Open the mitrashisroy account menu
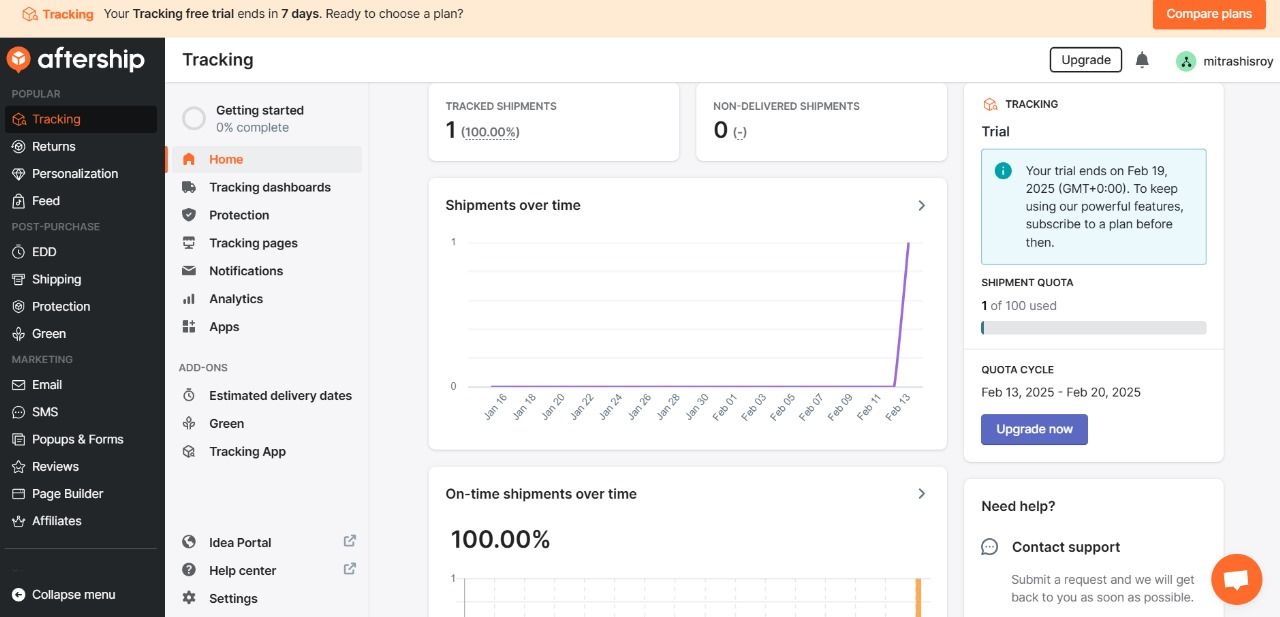This screenshot has width=1280, height=617. [x=1238, y=61]
